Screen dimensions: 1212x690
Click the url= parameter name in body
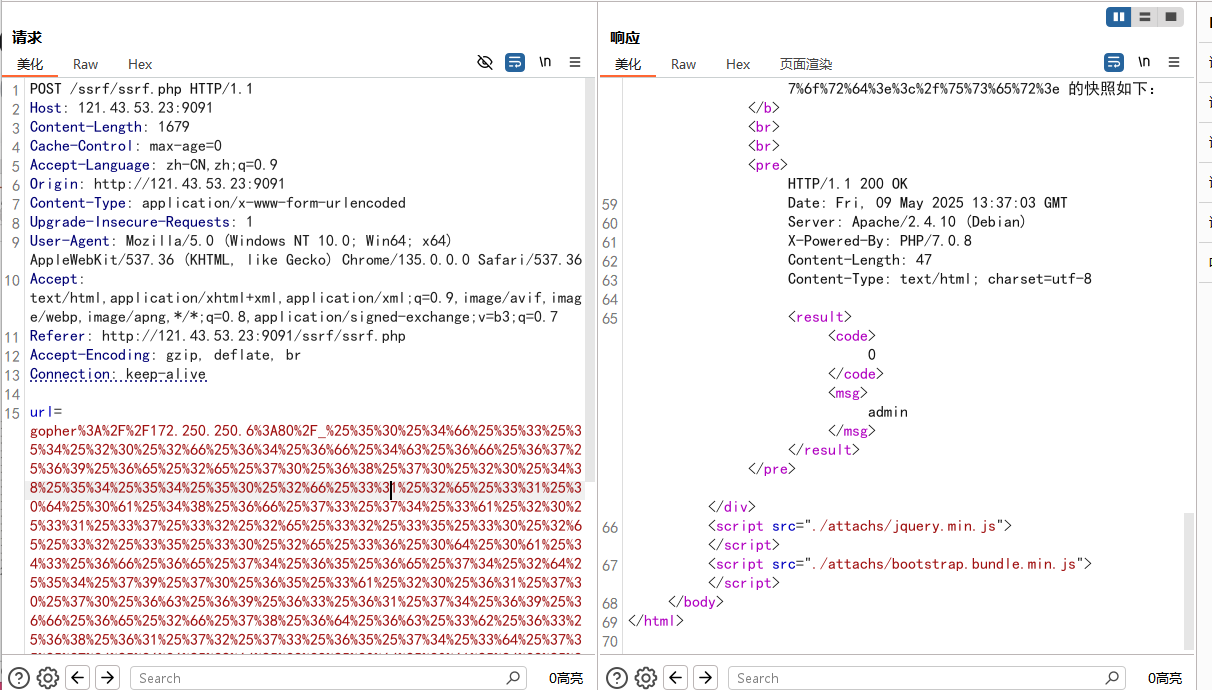point(46,412)
